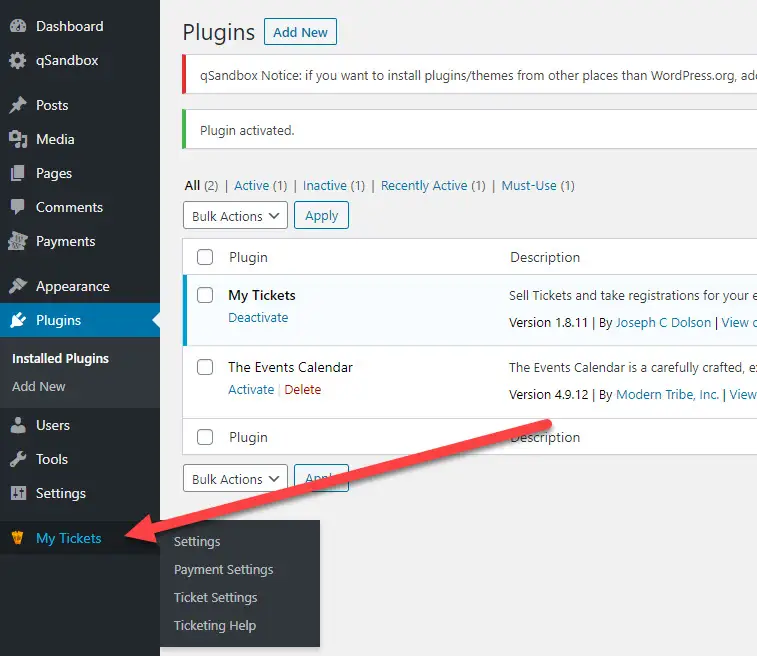
Task: Deactivate the My Tickets plugin
Action: 258,318
